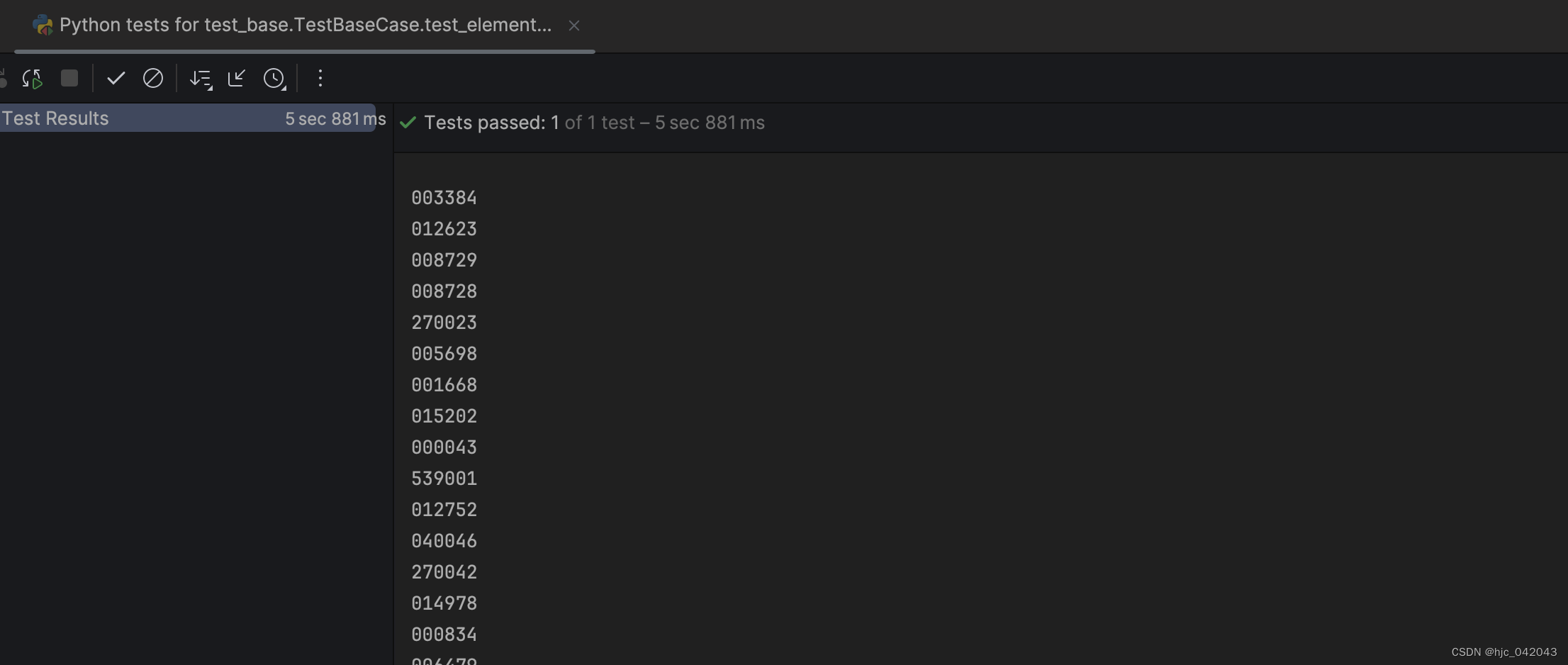Click output line 270023
This screenshot has width=1568, height=665.
(444, 323)
